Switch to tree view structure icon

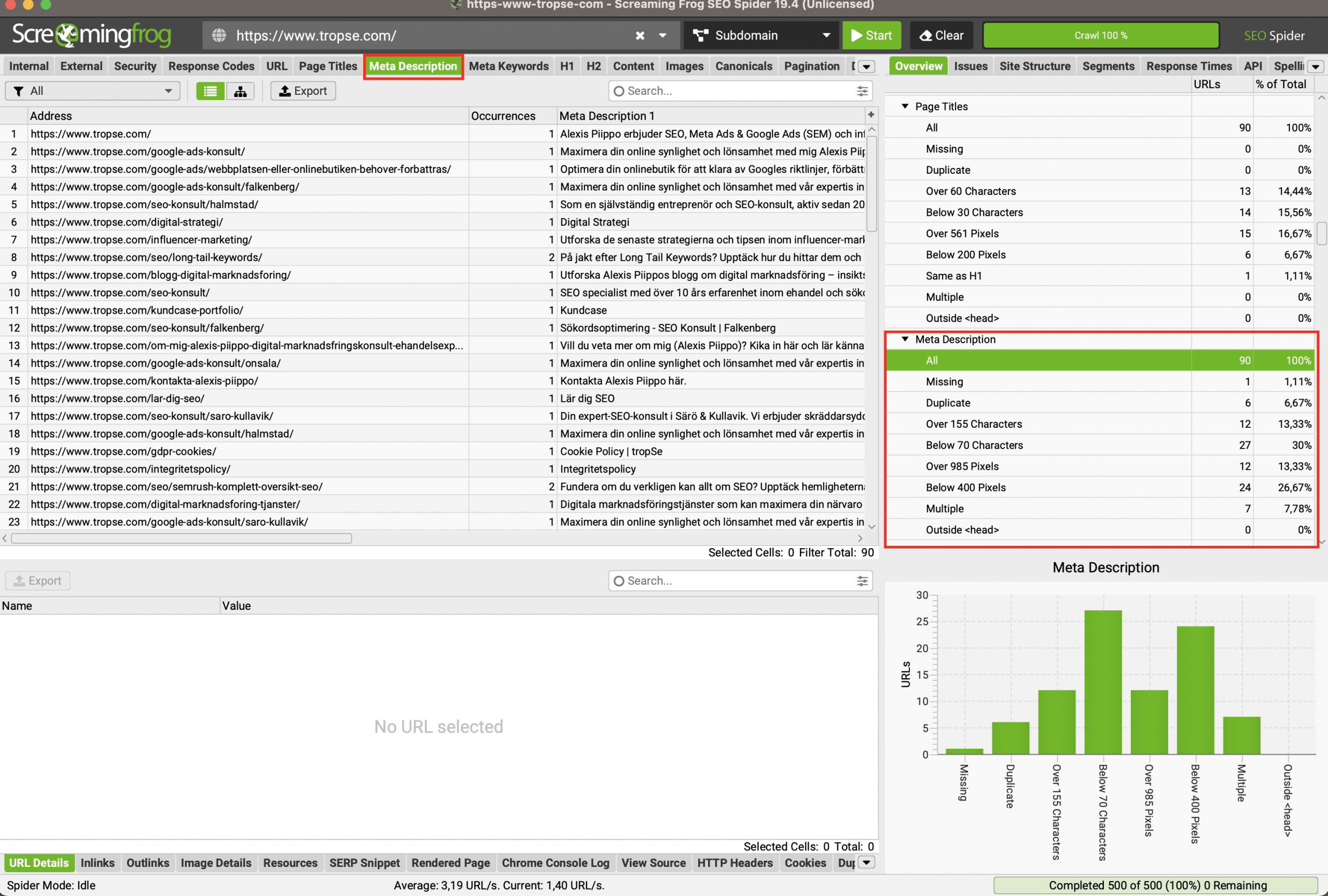click(241, 91)
